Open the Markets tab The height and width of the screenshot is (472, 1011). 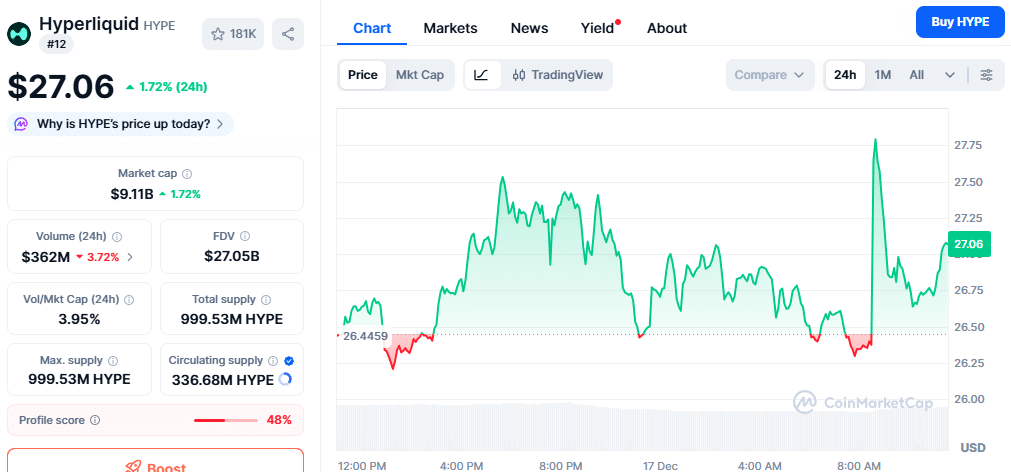pyautogui.click(x=451, y=28)
